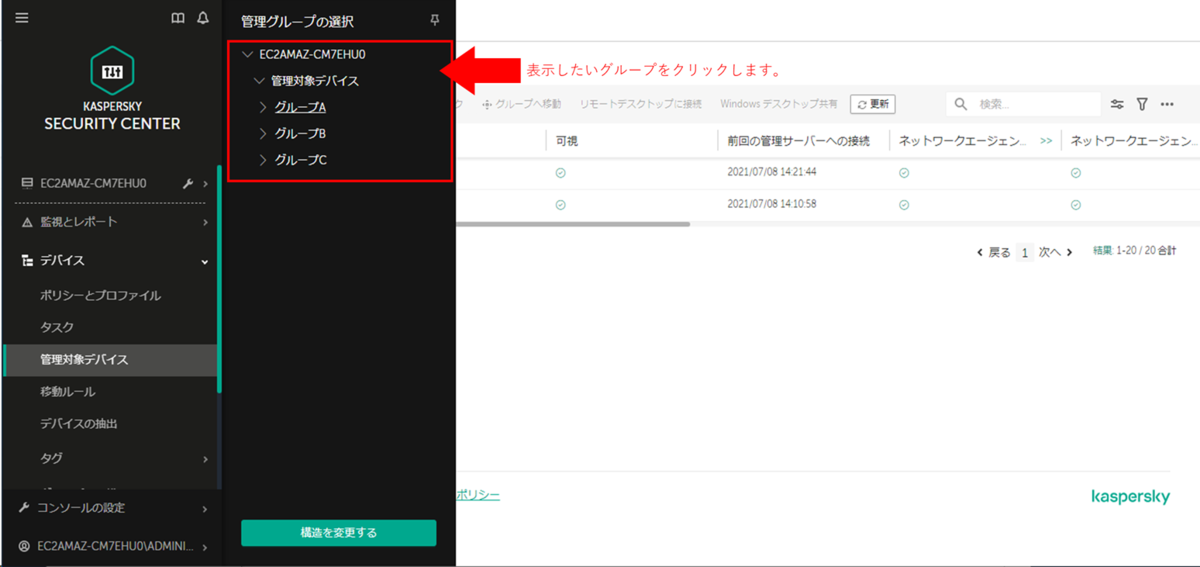Pin the group selection panel
This screenshot has height=567, width=1200.
coord(434,20)
